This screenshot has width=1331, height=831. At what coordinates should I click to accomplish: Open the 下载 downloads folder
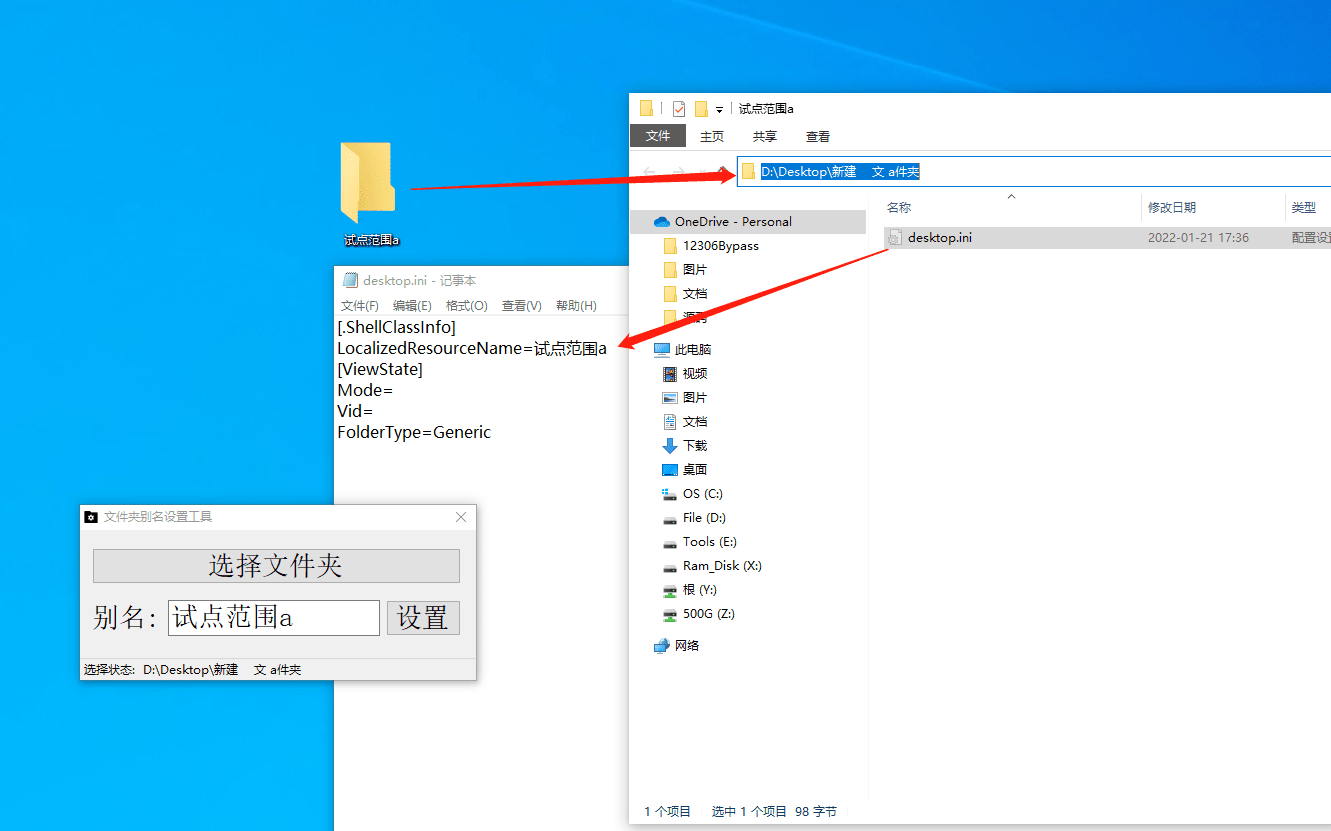point(694,446)
